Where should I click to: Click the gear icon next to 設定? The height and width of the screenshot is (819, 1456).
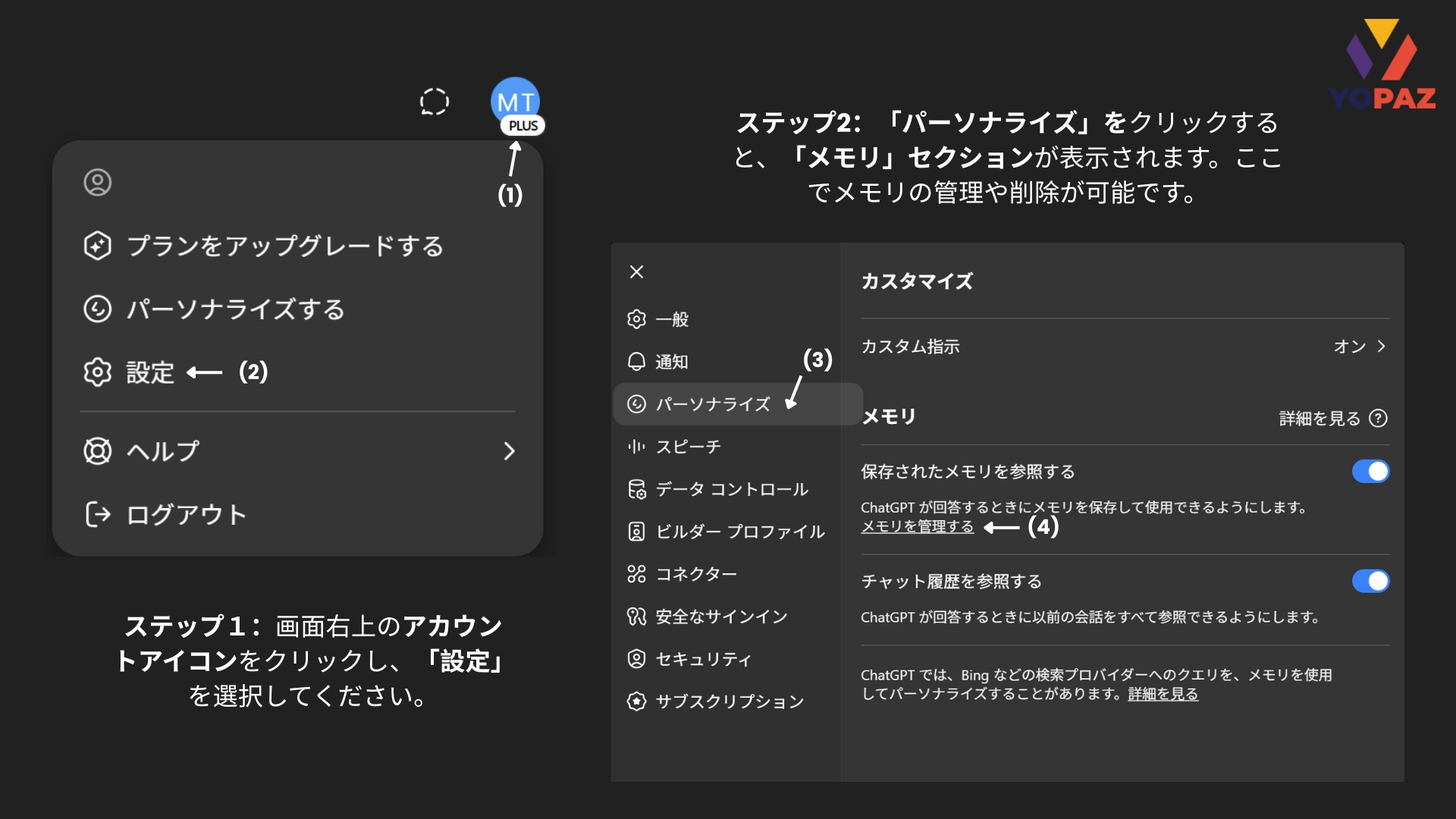click(x=97, y=372)
